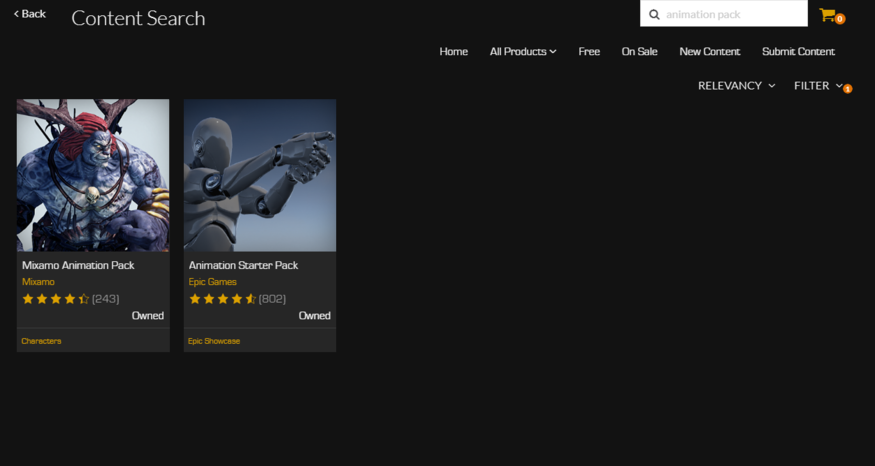The width and height of the screenshot is (875, 466).
Task: Click Owned label on Animation Starter Pack
Action: coord(314,315)
